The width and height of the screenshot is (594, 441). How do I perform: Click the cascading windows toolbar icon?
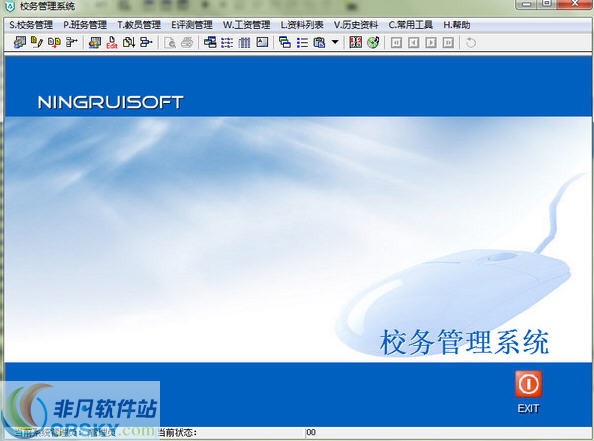(x=284, y=42)
